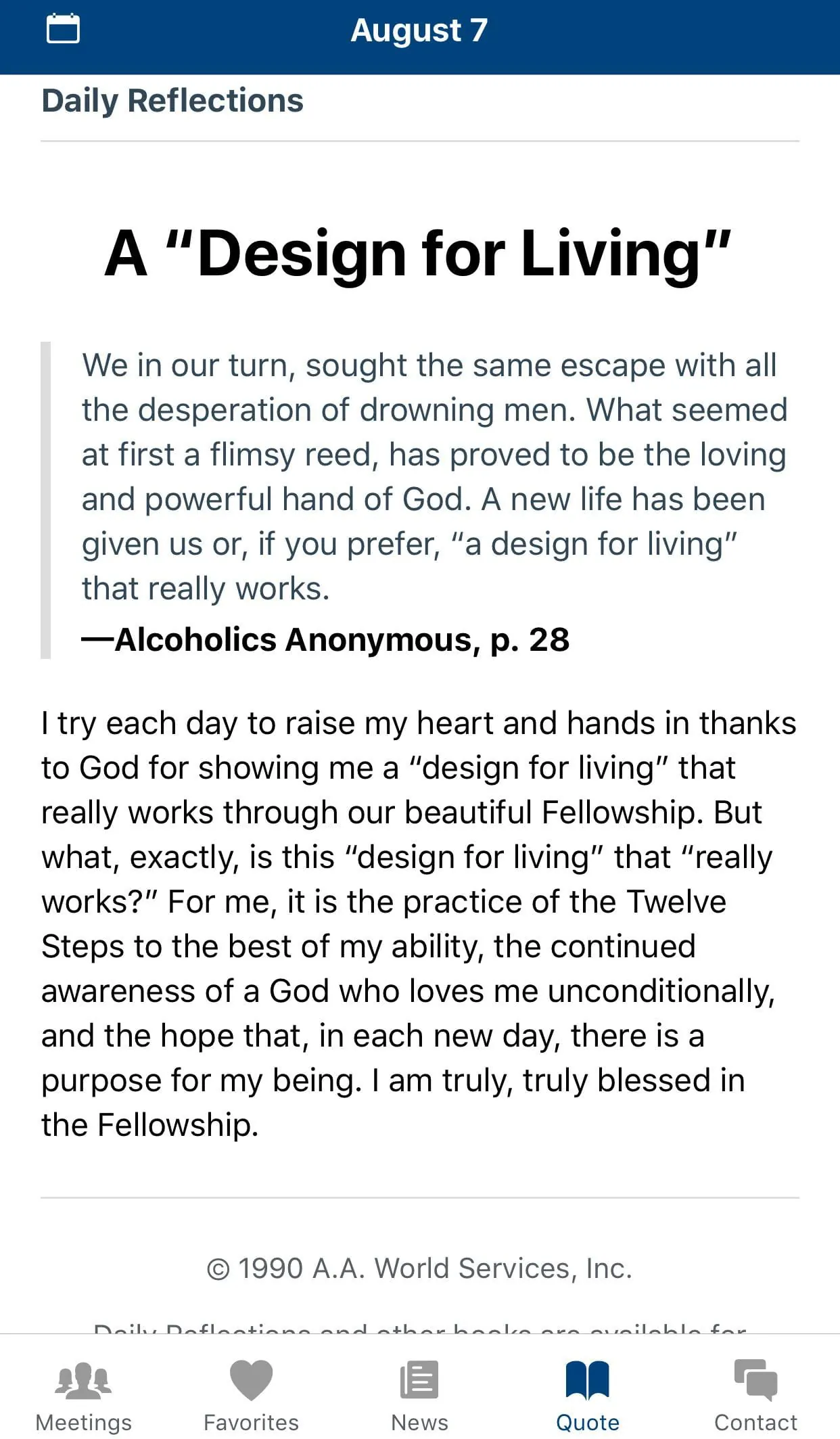
Task: Switch to the Meetings tab label
Action: click(x=83, y=1423)
